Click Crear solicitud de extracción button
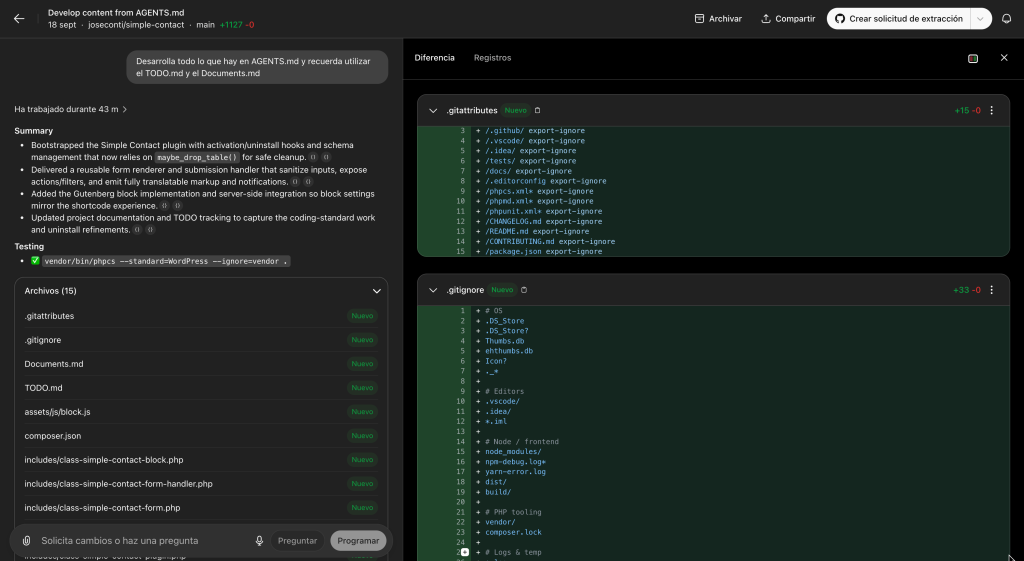 pos(899,19)
